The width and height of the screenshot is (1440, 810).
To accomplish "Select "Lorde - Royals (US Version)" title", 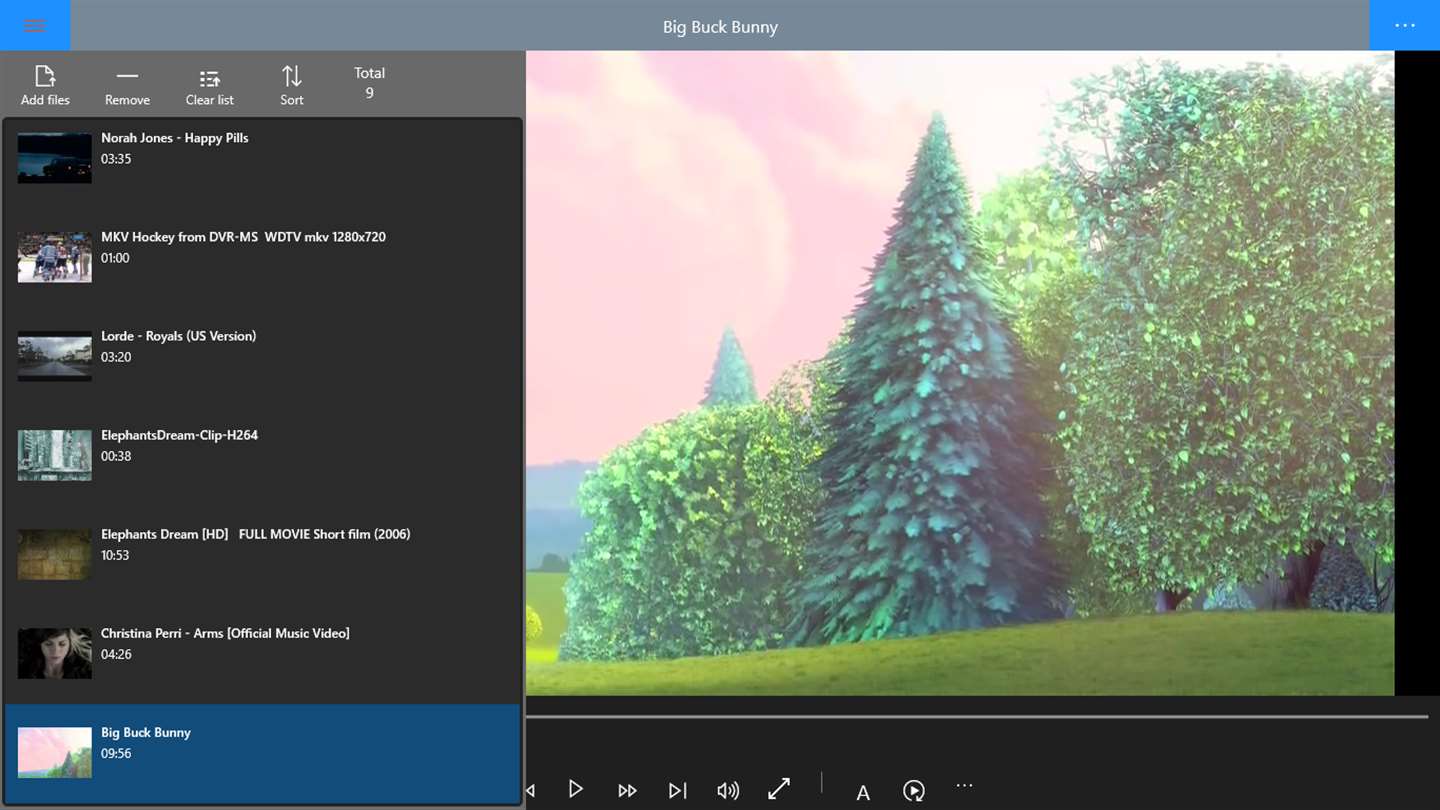I will pyautogui.click(x=179, y=336).
